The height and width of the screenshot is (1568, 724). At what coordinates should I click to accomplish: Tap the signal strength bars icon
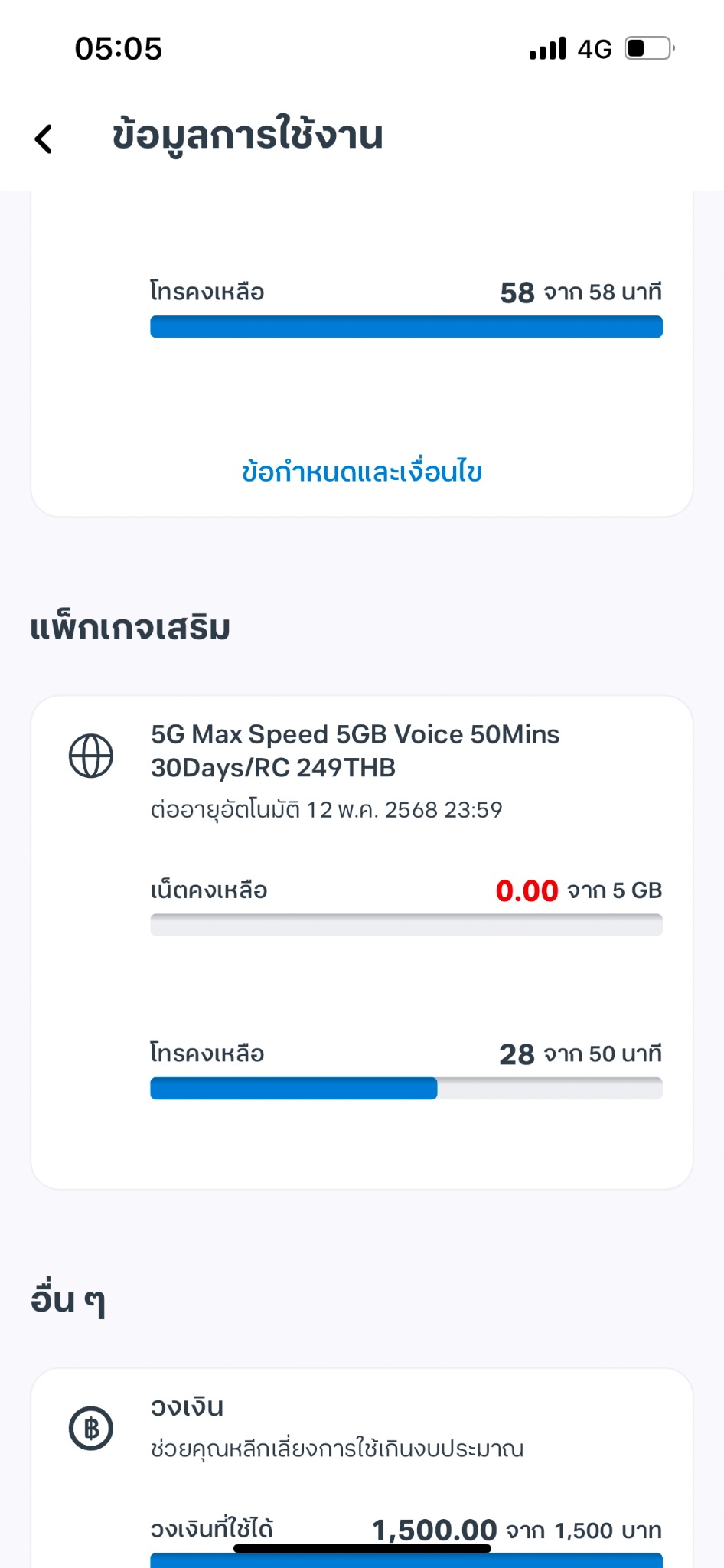click(547, 48)
